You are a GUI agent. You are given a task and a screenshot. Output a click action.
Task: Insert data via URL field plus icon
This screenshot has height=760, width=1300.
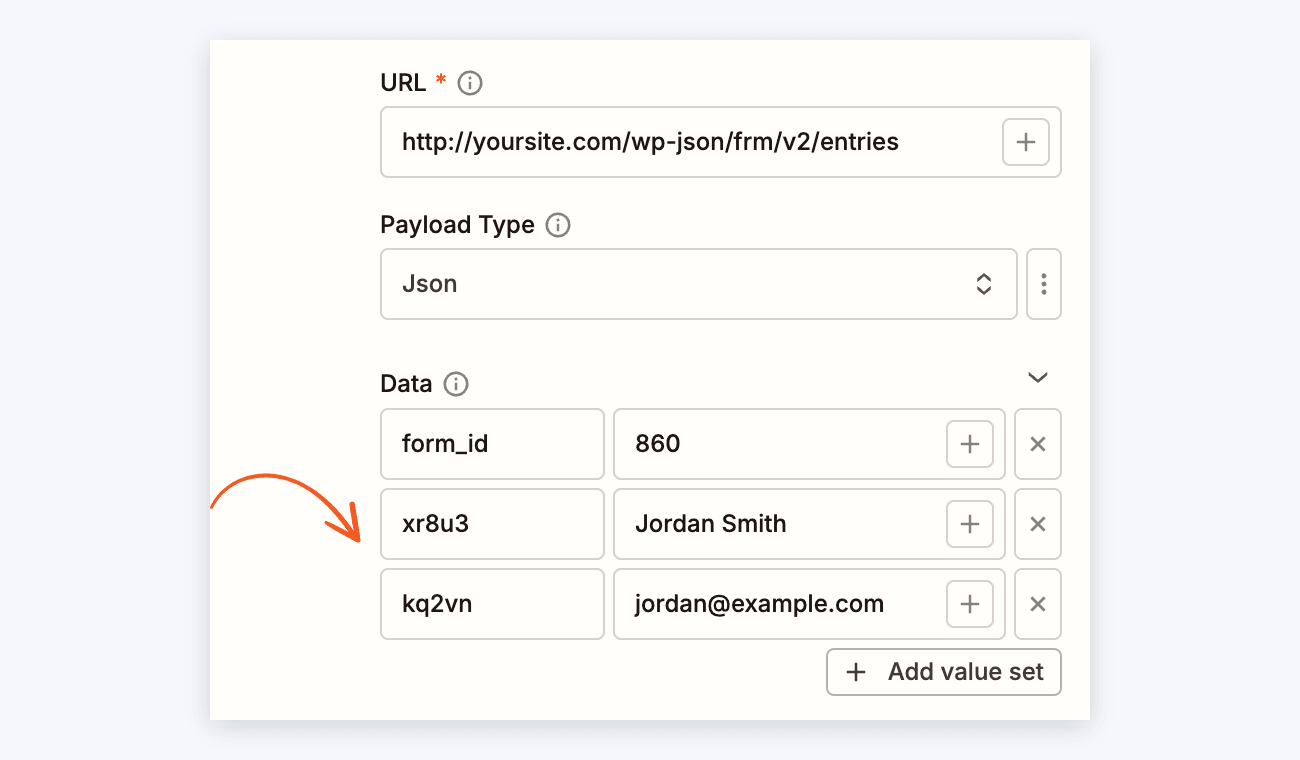(x=1026, y=142)
